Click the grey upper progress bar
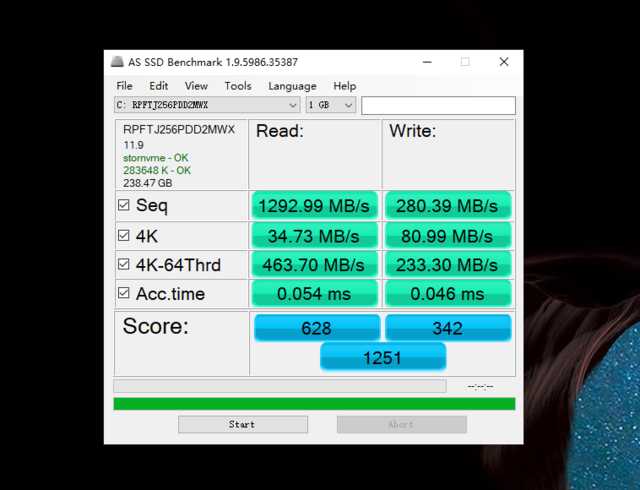640x490 pixels. tap(280, 386)
